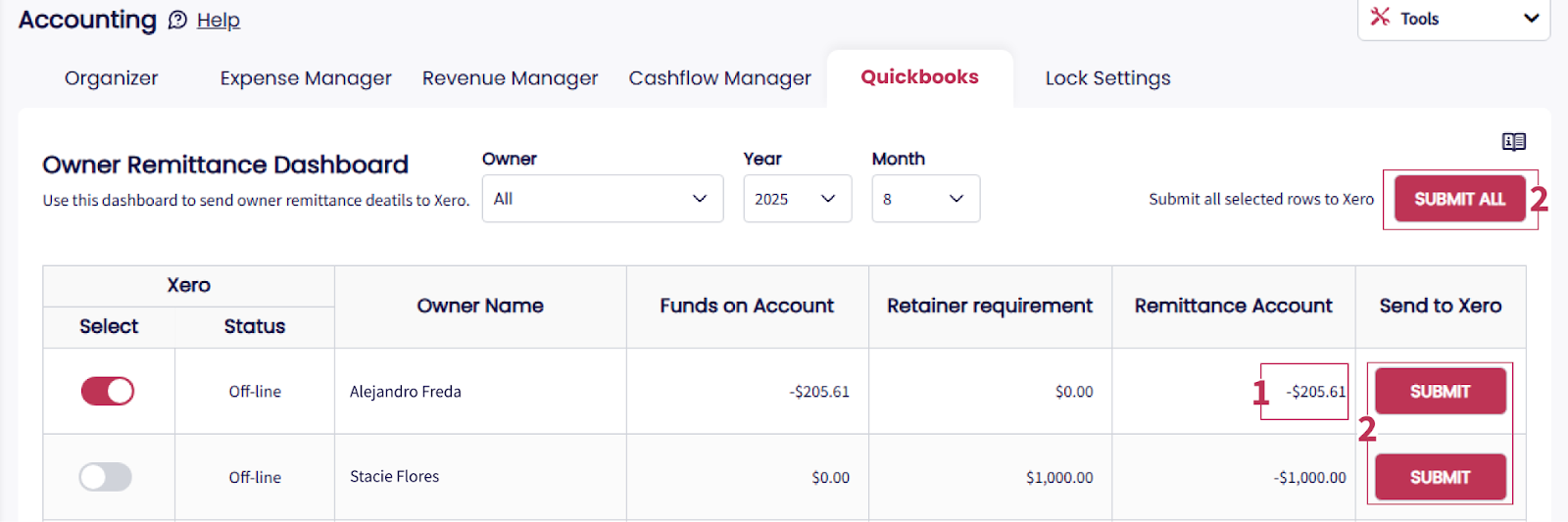This screenshot has height=522, width=1568.
Task: Open the Owner dropdown
Action: (x=602, y=199)
